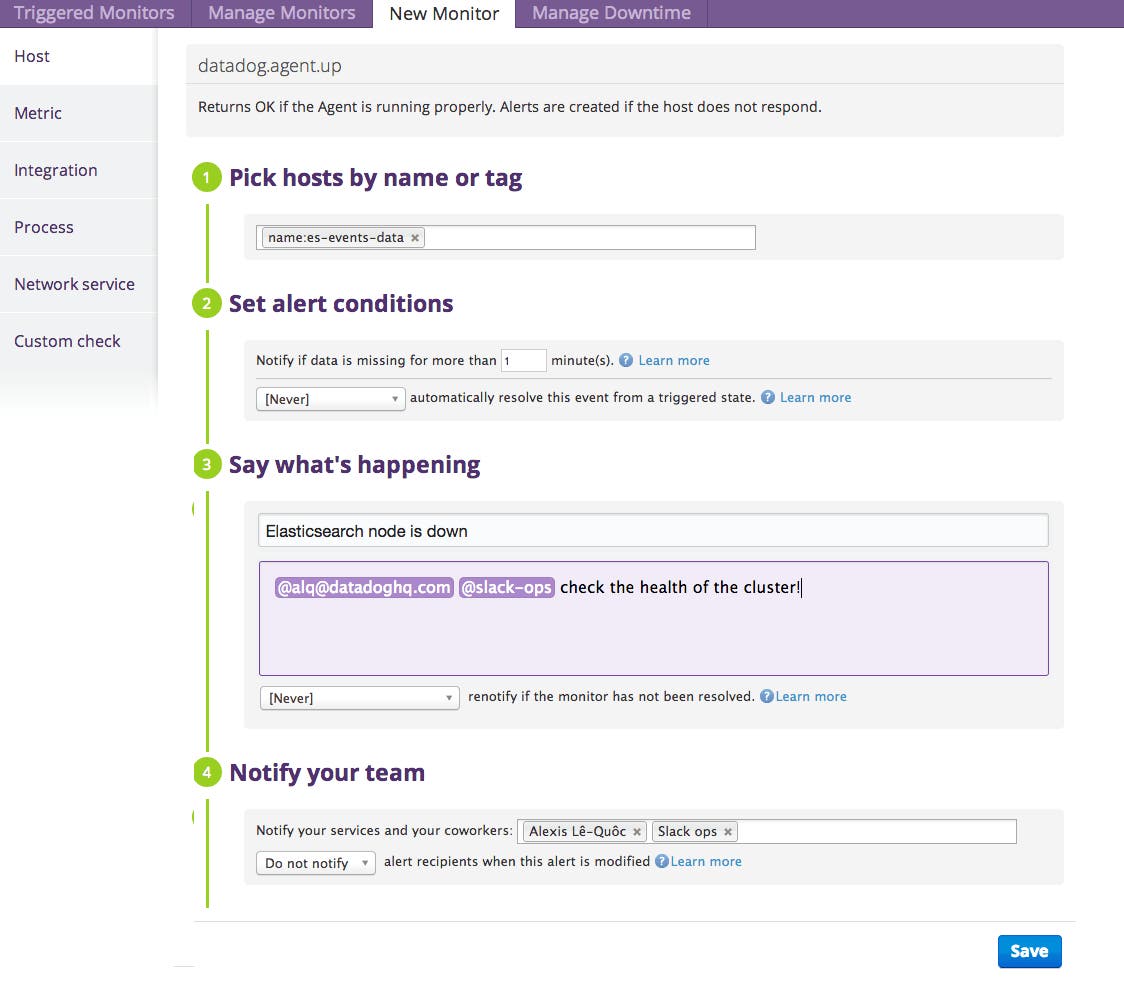The image size is (1124, 982).
Task: Remove the name:es-events-data tag
Action: pyautogui.click(x=414, y=237)
